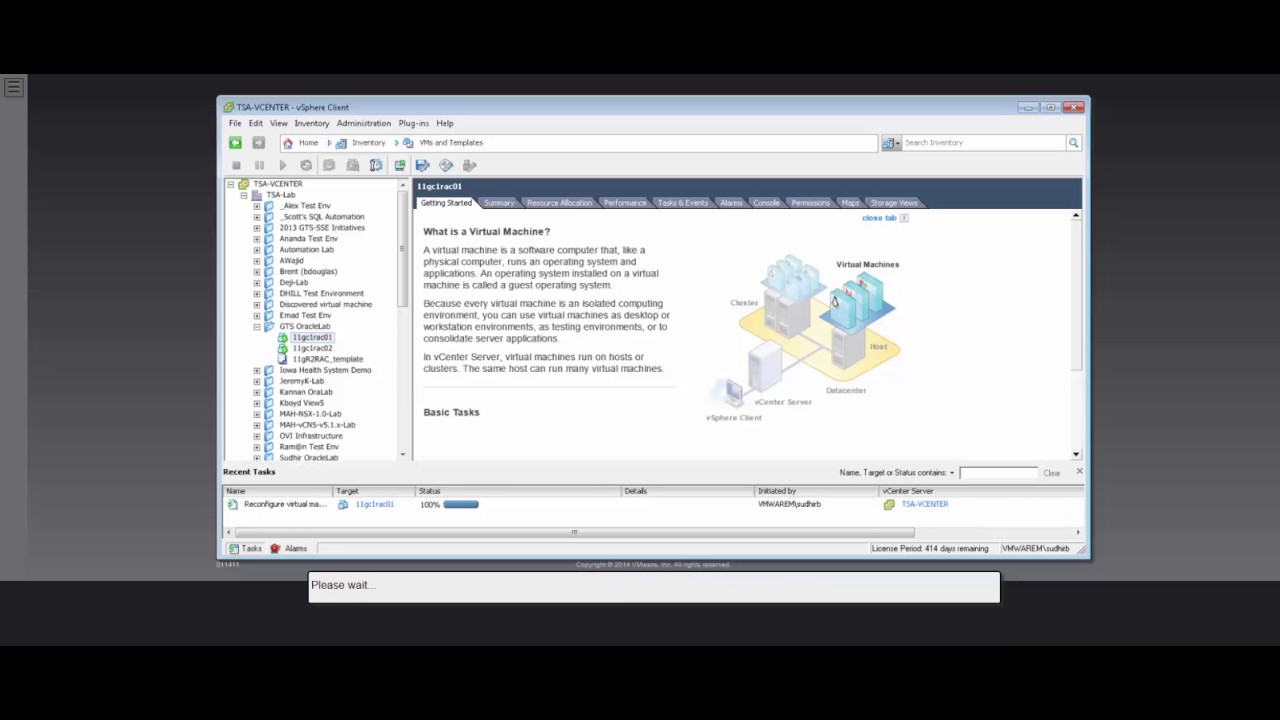Switch to the Resource Allocation tab

pos(559,203)
